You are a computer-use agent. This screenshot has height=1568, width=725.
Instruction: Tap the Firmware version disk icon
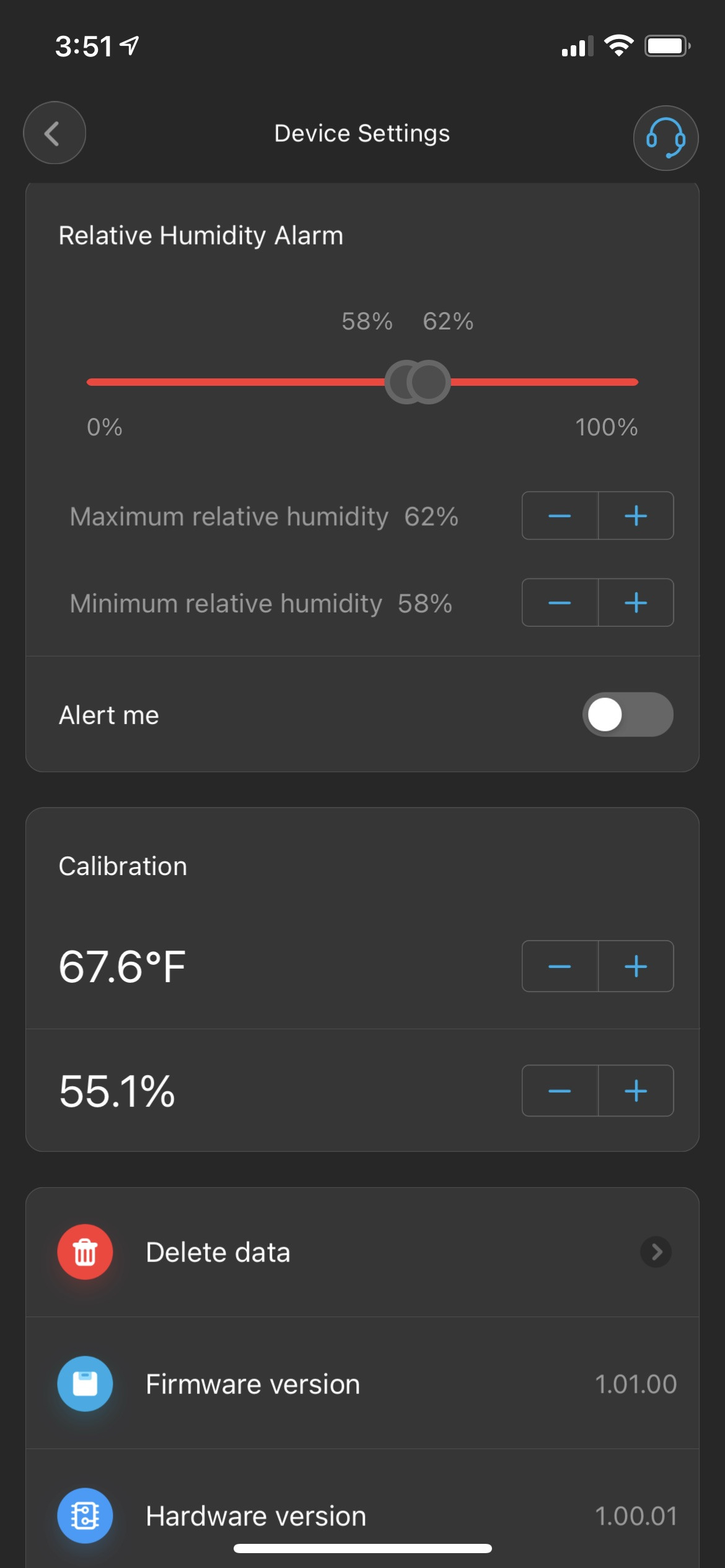click(x=85, y=1384)
